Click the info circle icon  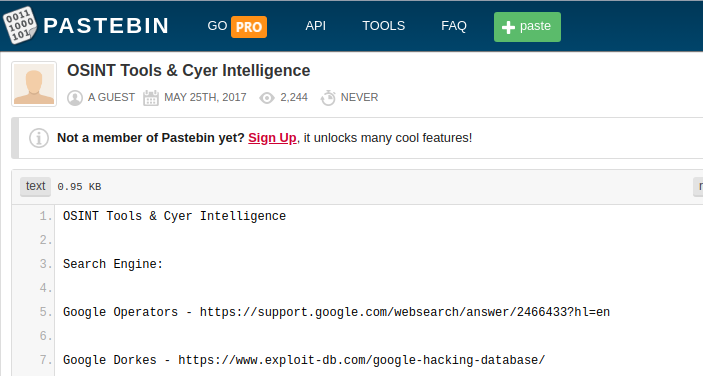point(39,138)
